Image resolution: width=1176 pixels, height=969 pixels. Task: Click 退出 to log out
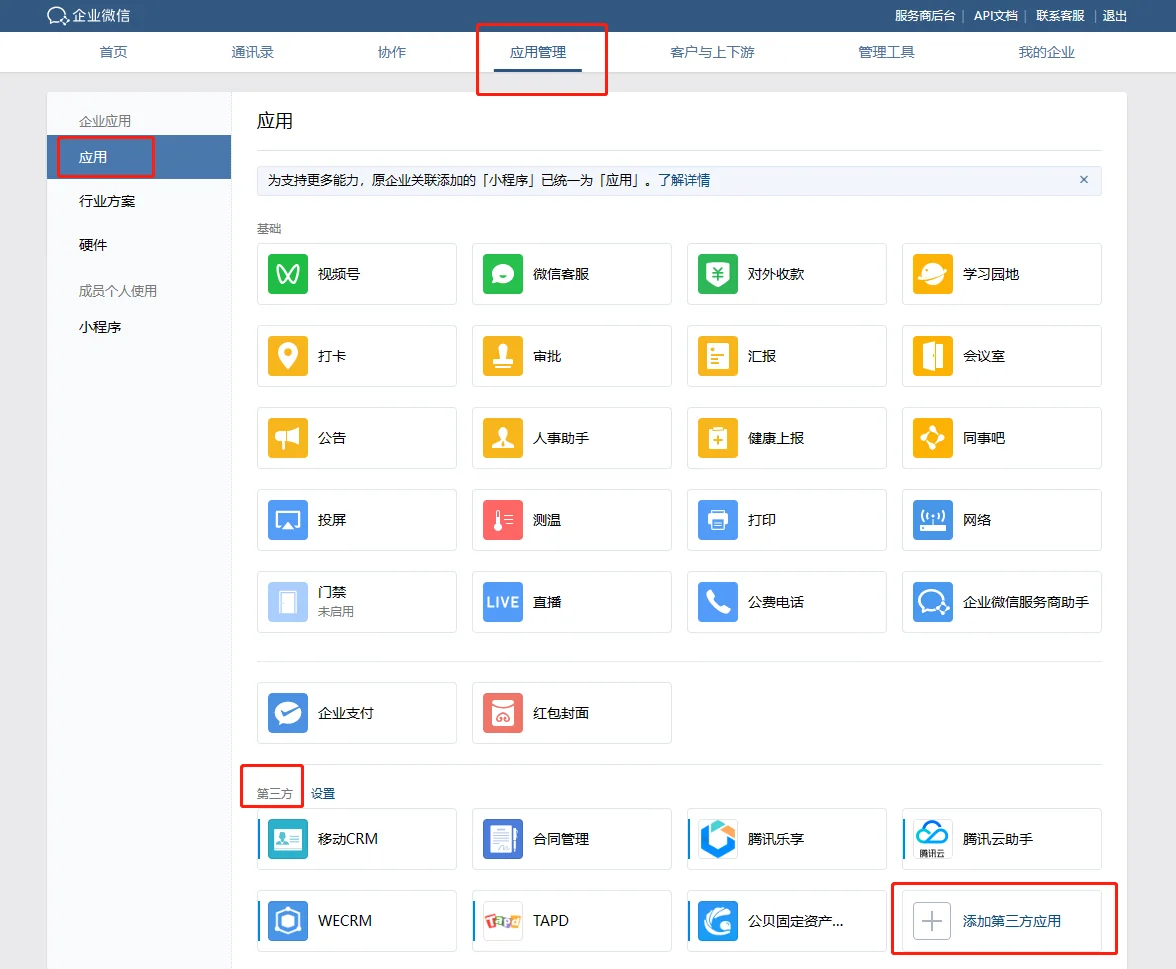1114,16
